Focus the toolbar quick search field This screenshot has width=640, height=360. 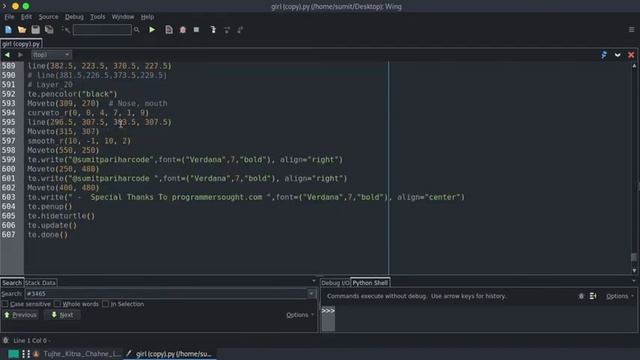102,29
